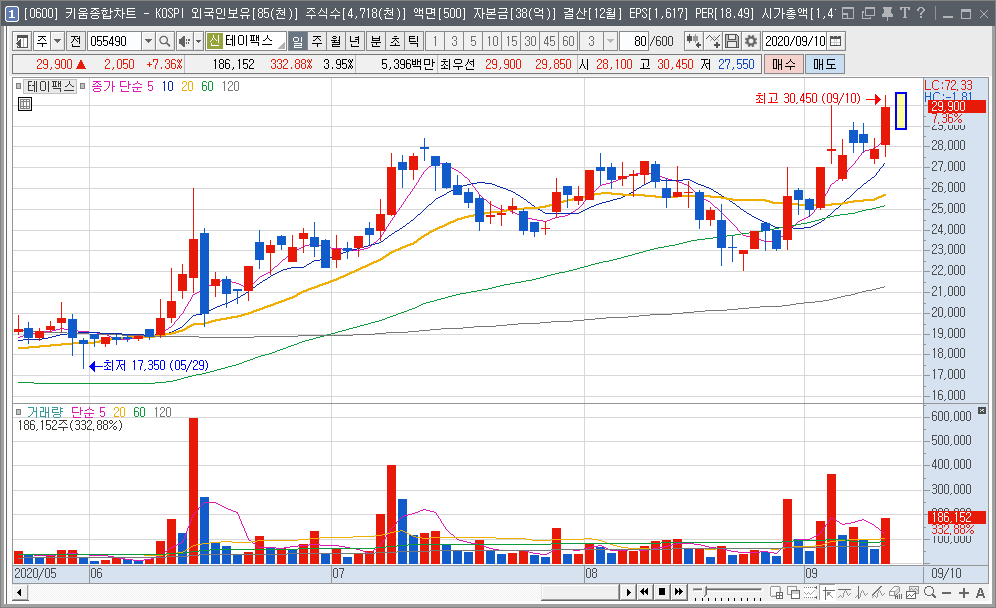This screenshot has height=608, width=996.
Task: Click the title bar duplicate window icon
Action: tap(868, 13)
